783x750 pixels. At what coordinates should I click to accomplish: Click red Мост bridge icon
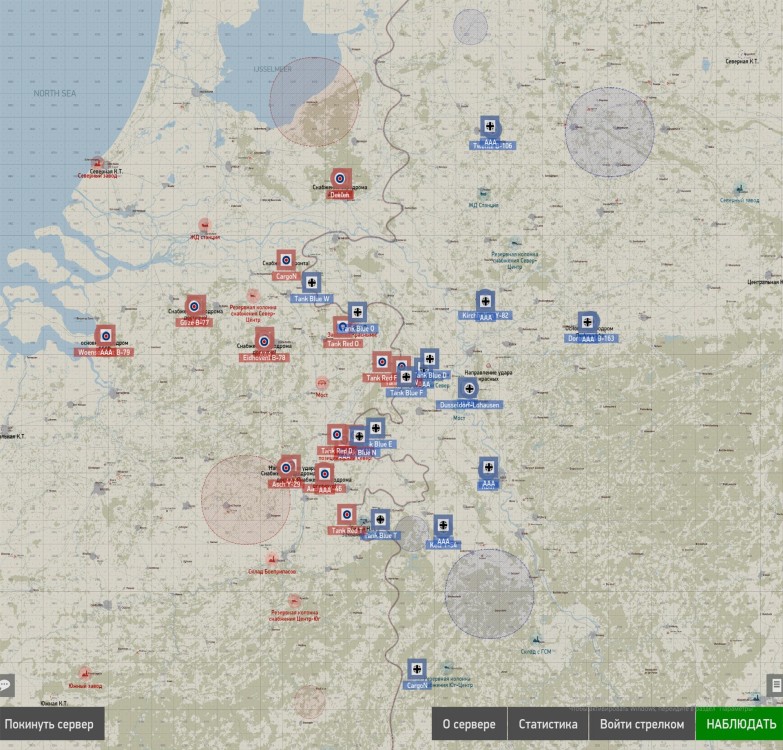[322, 383]
